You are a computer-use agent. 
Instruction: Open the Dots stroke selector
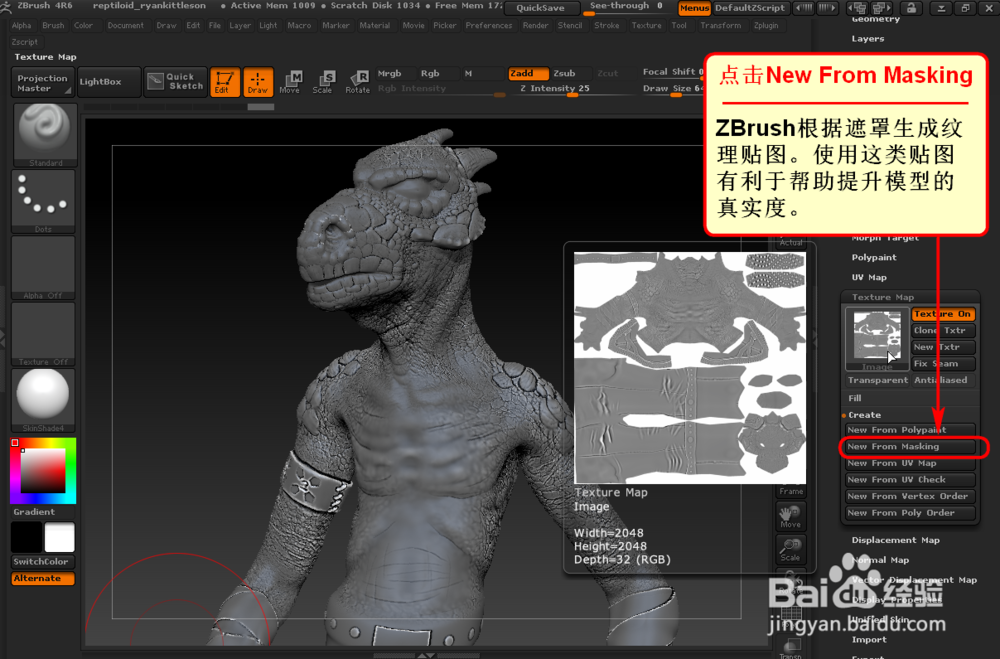point(43,201)
